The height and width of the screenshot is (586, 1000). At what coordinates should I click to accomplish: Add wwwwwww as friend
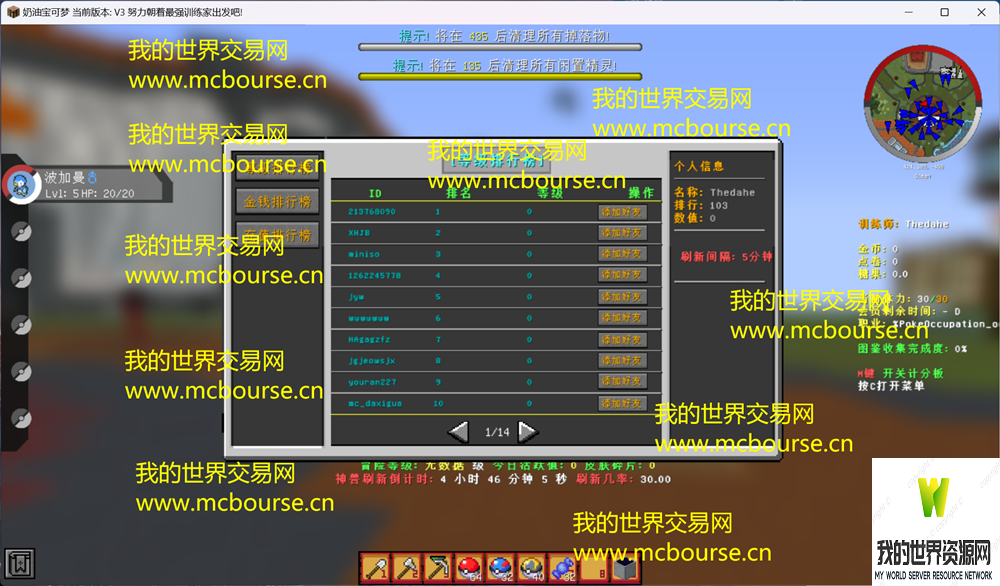click(x=622, y=318)
